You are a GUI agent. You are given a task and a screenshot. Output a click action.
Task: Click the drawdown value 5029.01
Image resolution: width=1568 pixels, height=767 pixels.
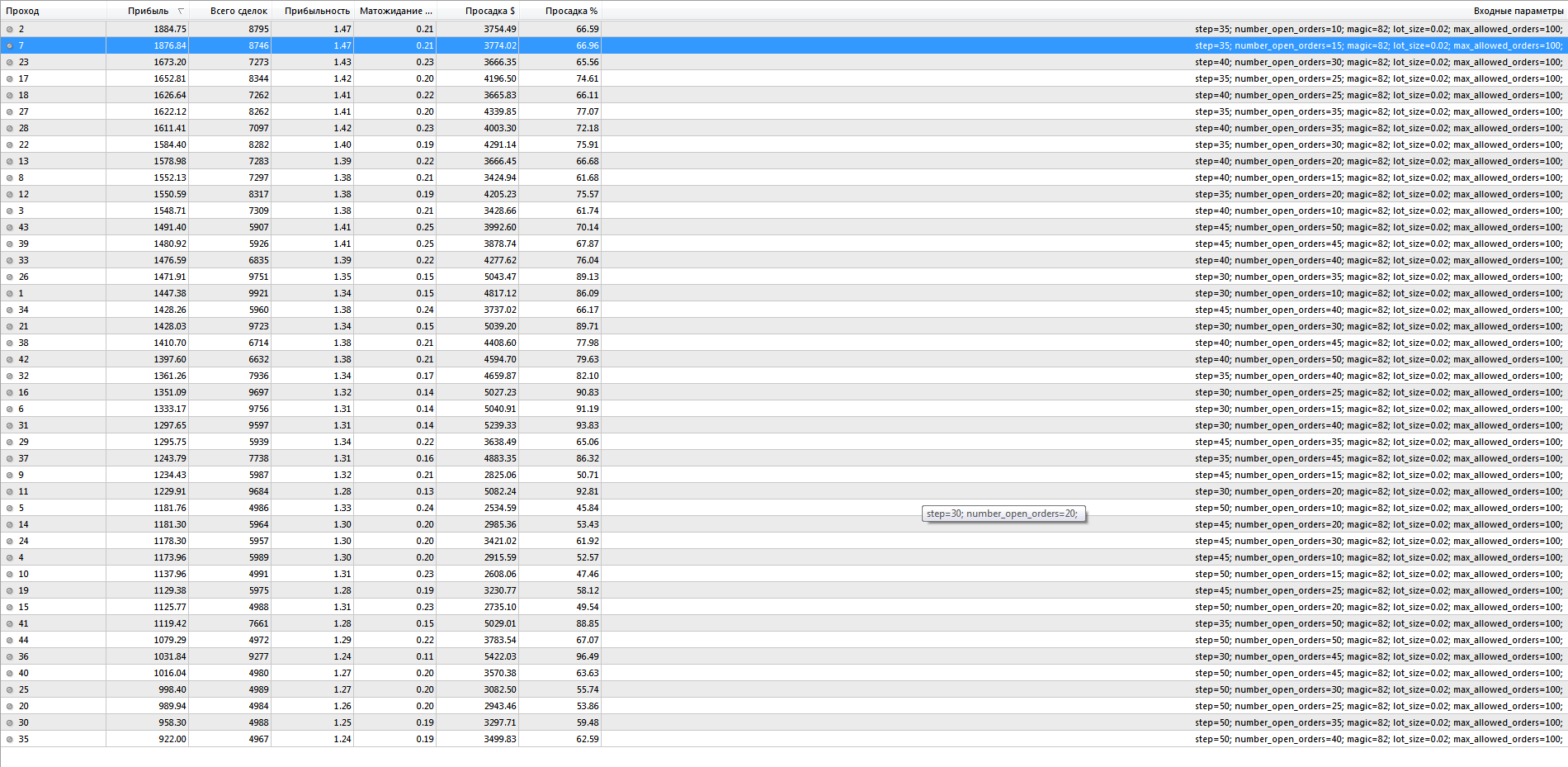click(500, 623)
